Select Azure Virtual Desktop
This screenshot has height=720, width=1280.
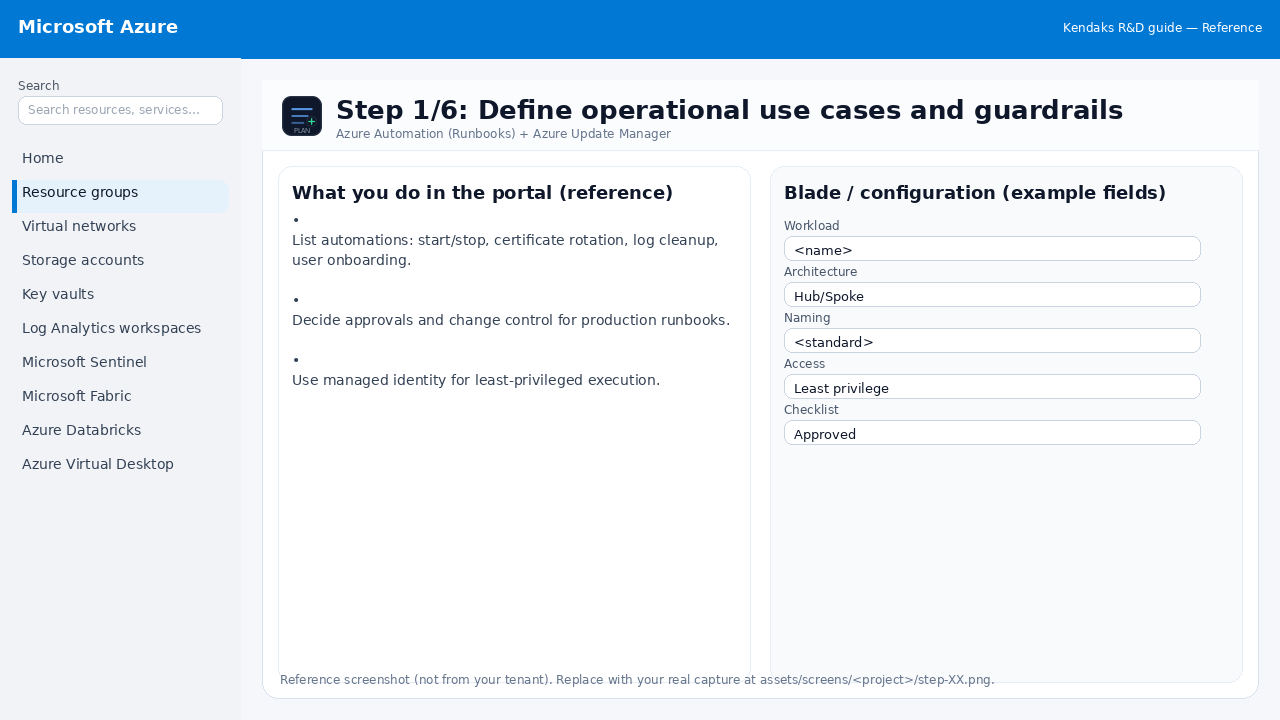120,464
